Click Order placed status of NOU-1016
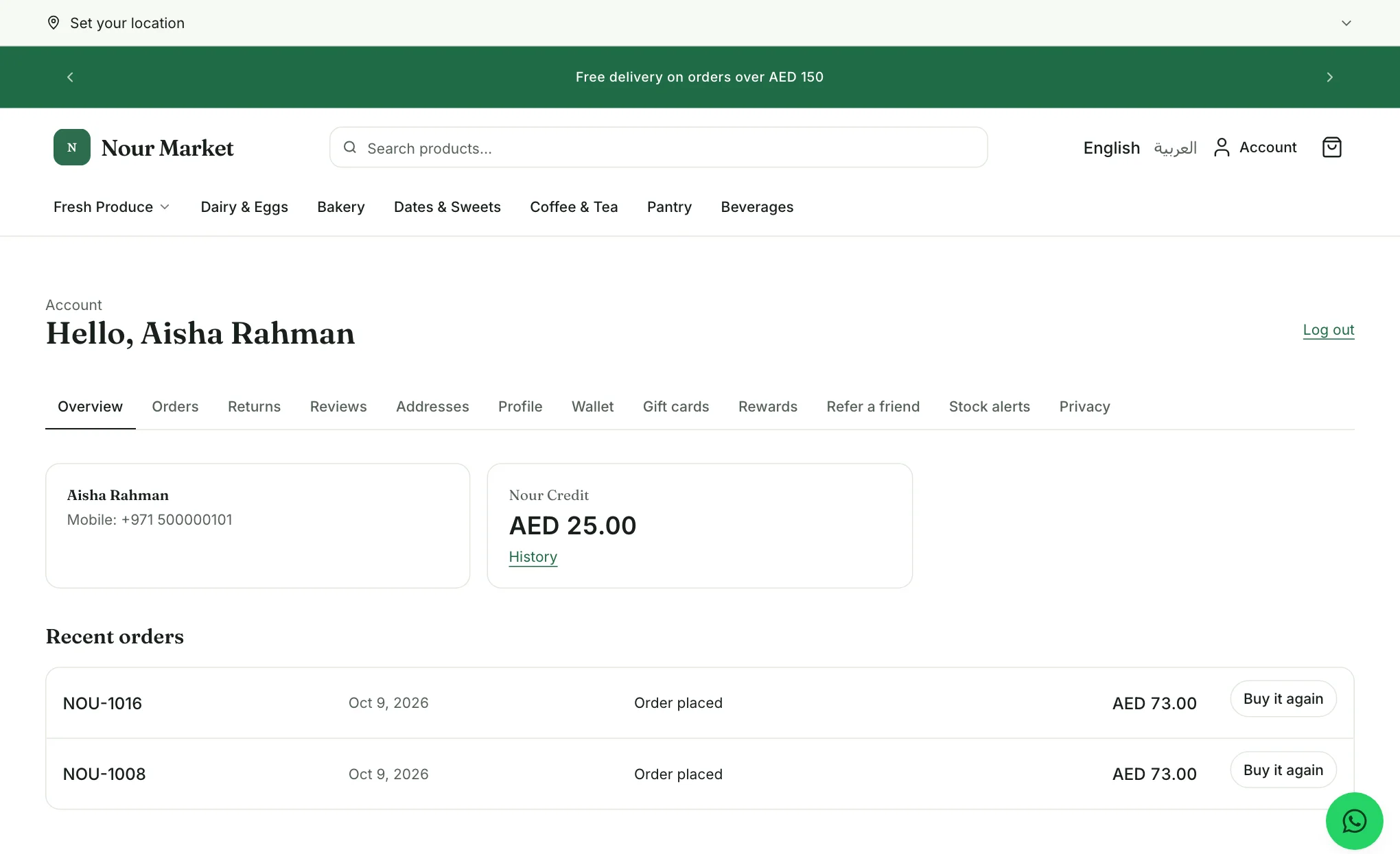This screenshot has width=1400, height=854. tap(678, 703)
